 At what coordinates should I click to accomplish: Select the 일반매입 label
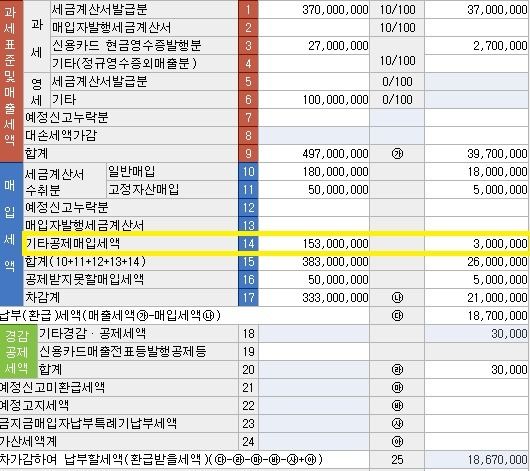tap(131, 171)
